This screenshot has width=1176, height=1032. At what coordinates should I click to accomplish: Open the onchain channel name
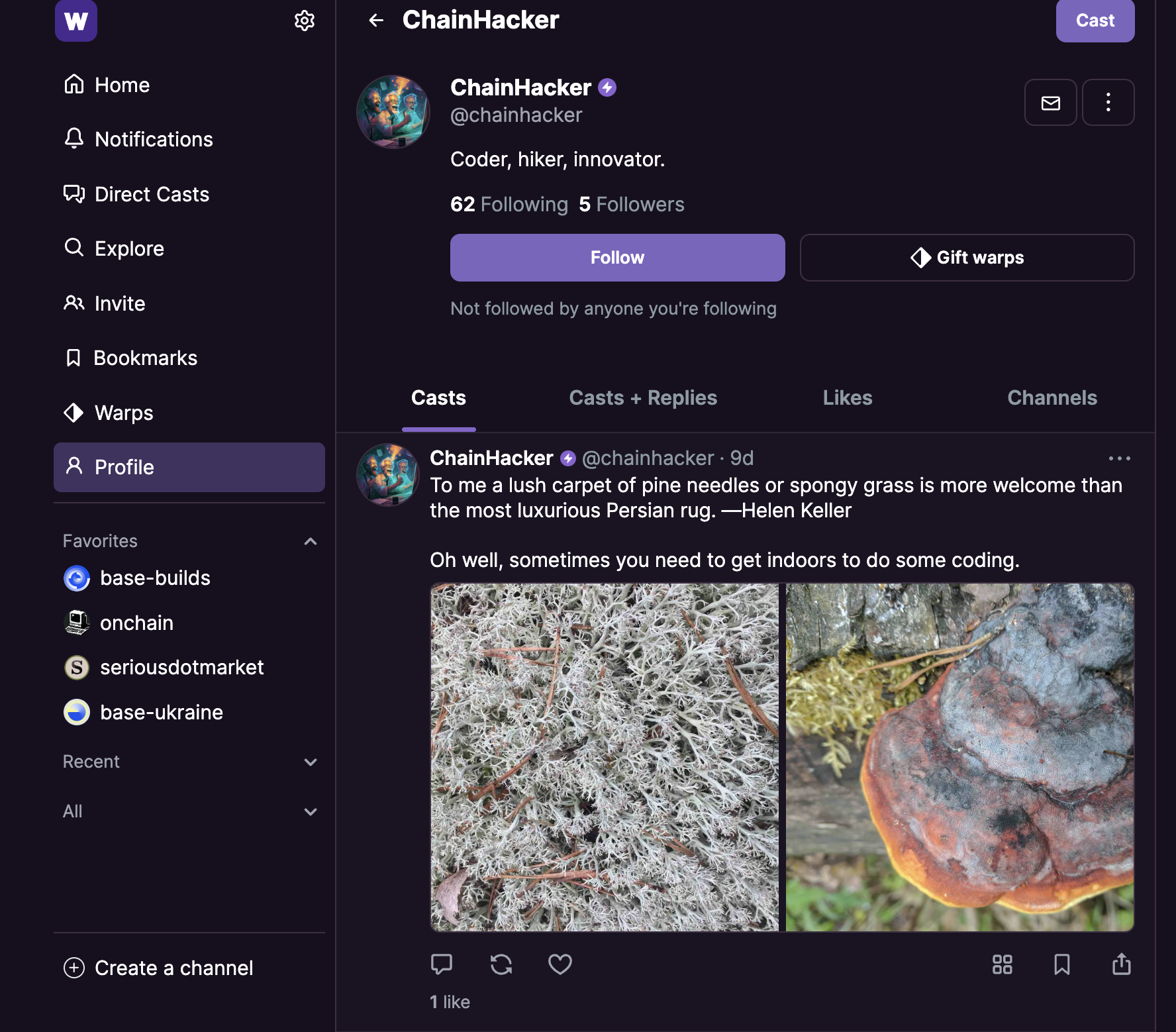coord(136,623)
